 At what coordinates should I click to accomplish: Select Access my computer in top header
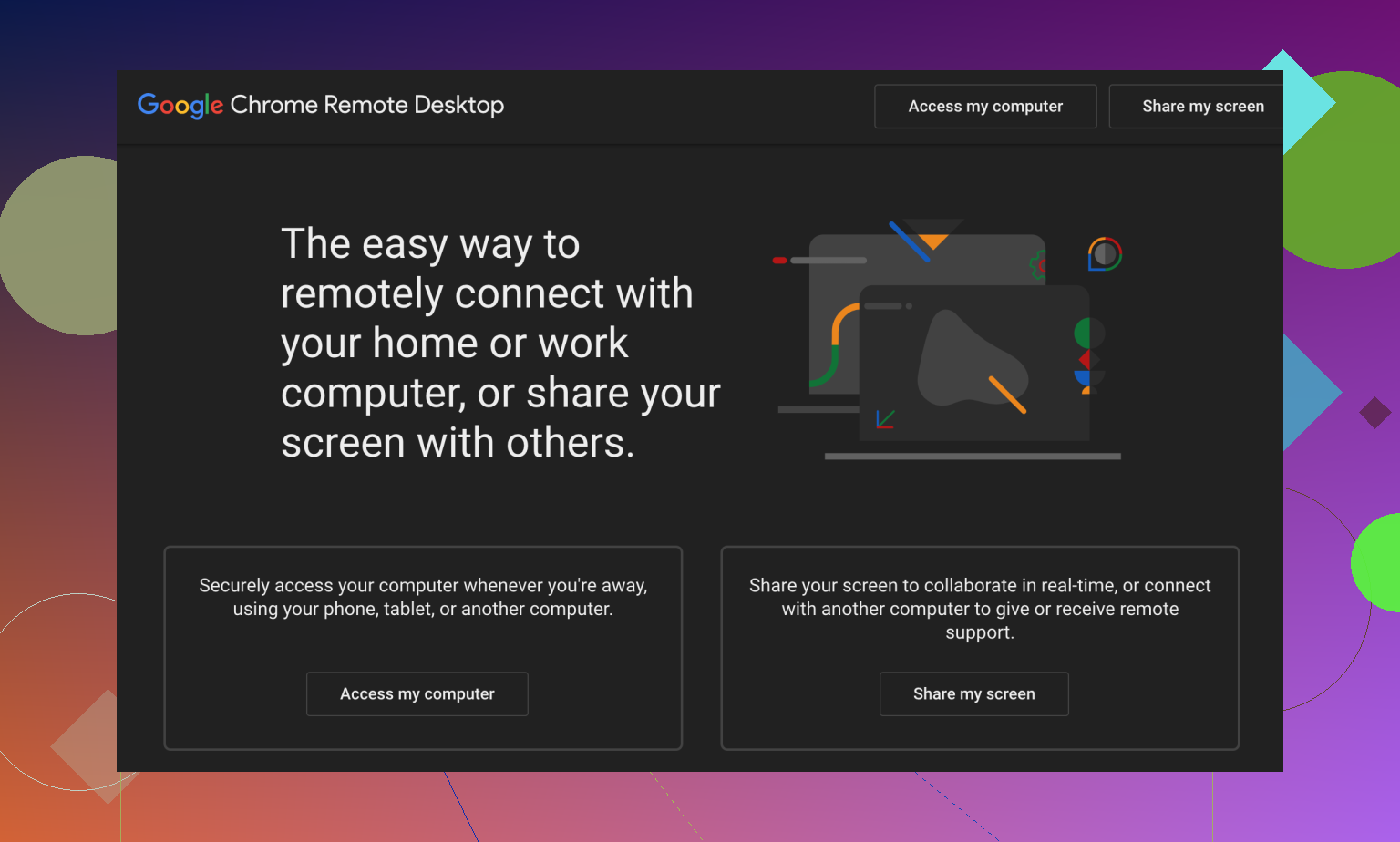click(985, 107)
